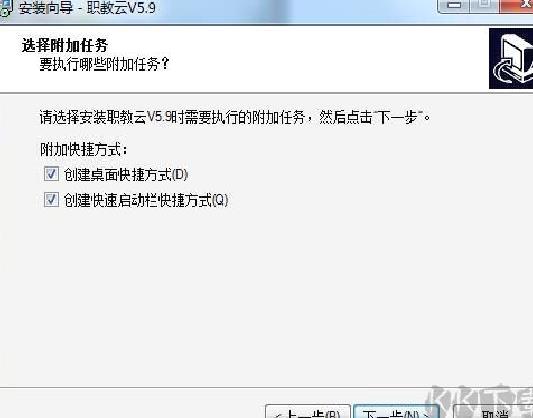Click the instruction text mentioning 下一步

click(x=235, y=118)
